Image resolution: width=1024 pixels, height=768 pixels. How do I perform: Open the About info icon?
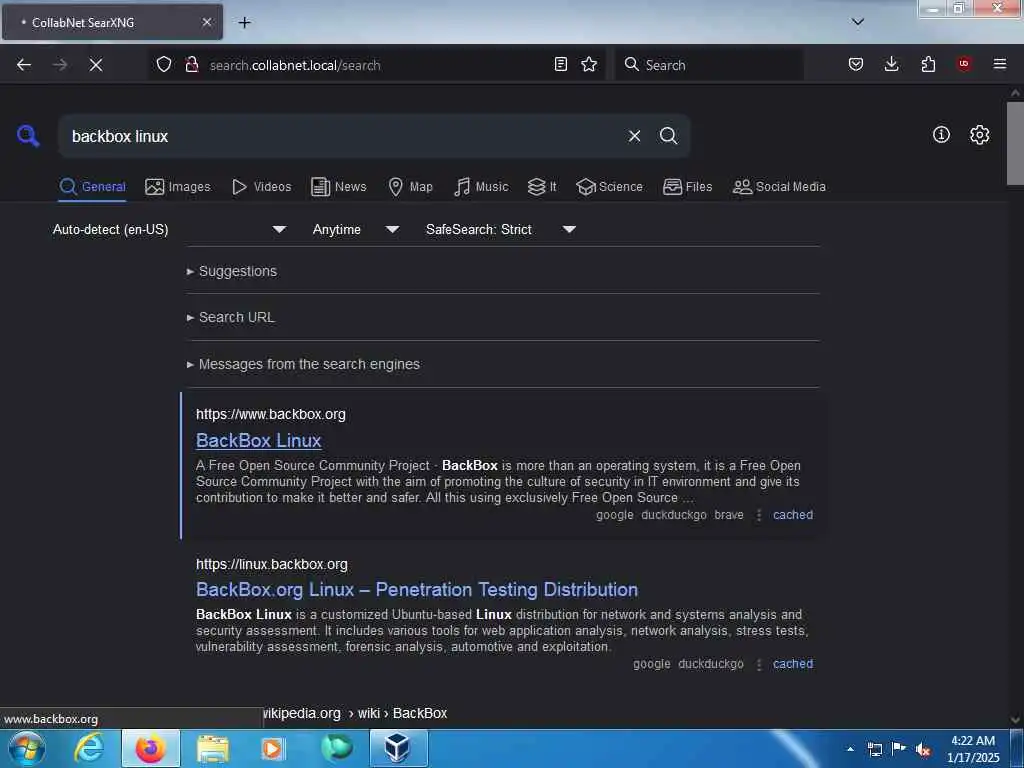coord(941,135)
